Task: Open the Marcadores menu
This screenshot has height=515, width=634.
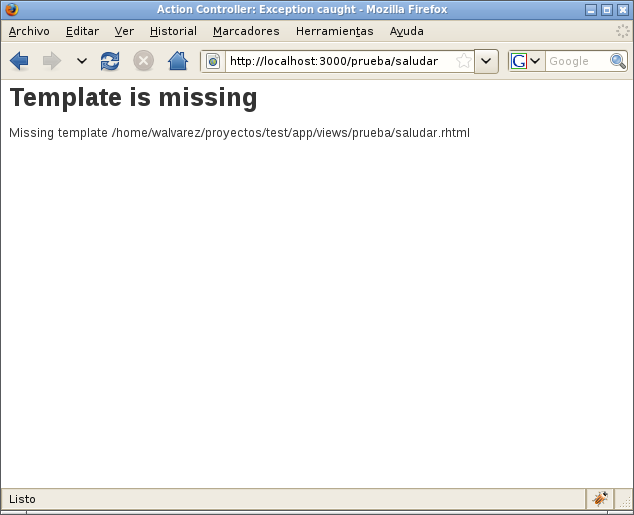Action: click(x=246, y=31)
